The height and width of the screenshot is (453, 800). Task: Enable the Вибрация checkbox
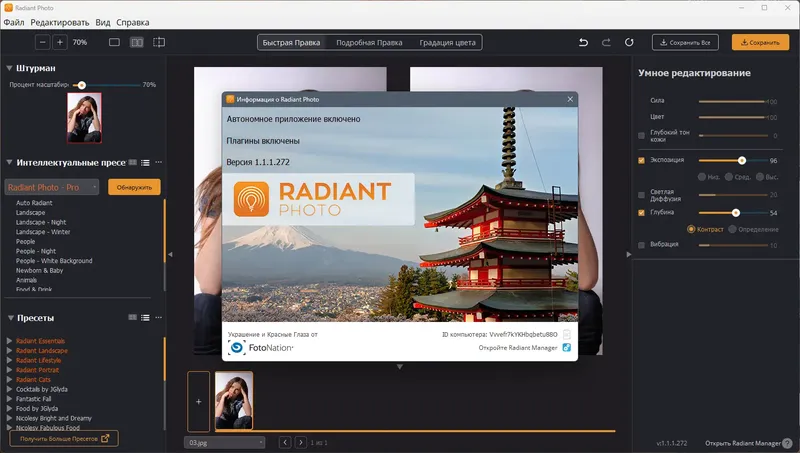tap(641, 245)
